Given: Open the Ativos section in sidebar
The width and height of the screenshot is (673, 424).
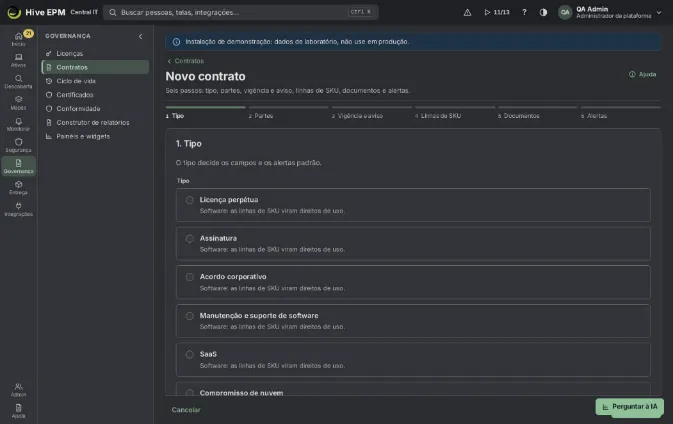Looking at the screenshot, I should click(18, 61).
